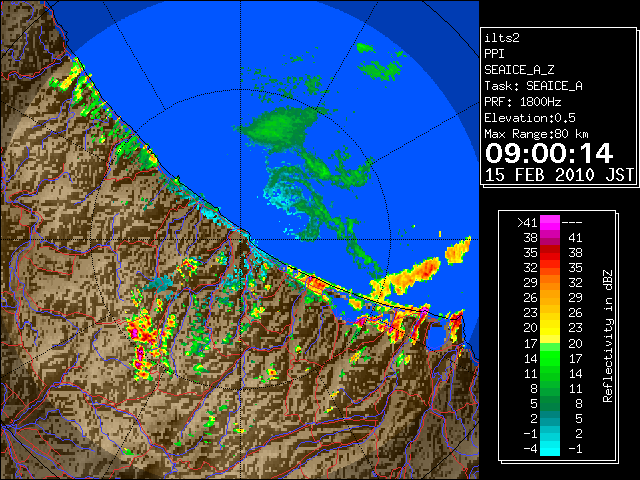The height and width of the screenshot is (480, 640).
Task: Click the 'Max Range:80 km' text
Action: (x=536, y=134)
